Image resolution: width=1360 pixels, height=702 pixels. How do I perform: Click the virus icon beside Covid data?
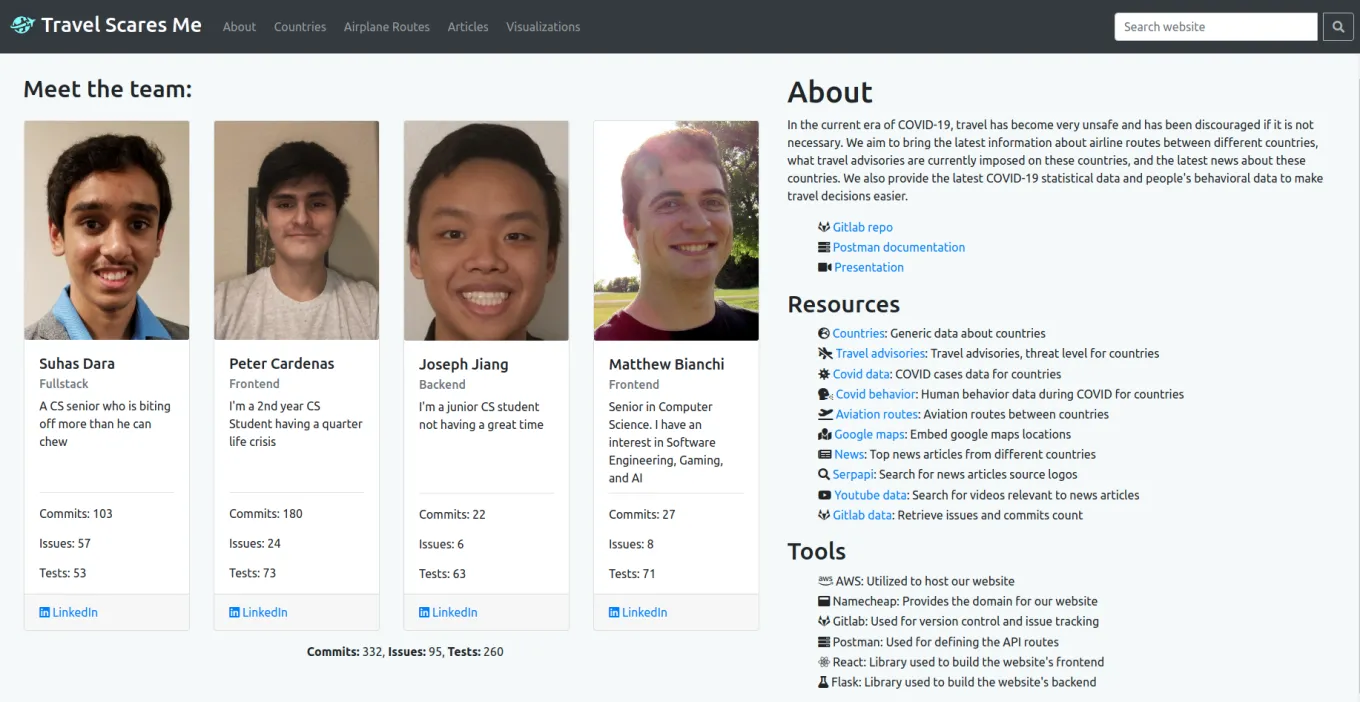pyautogui.click(x=824, y=373)
